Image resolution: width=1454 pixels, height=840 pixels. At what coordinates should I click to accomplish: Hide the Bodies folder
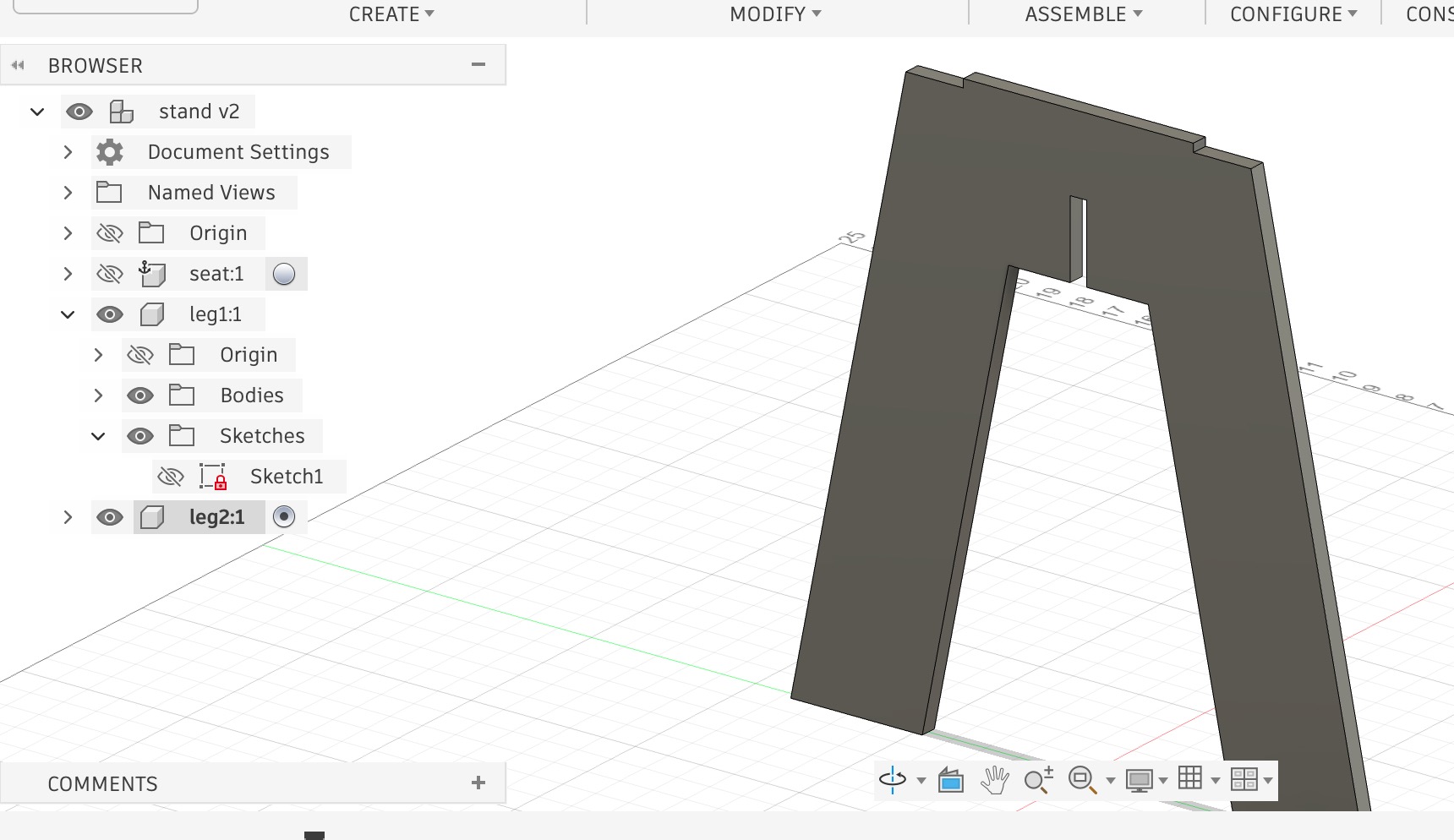click(x=140, y=395)
